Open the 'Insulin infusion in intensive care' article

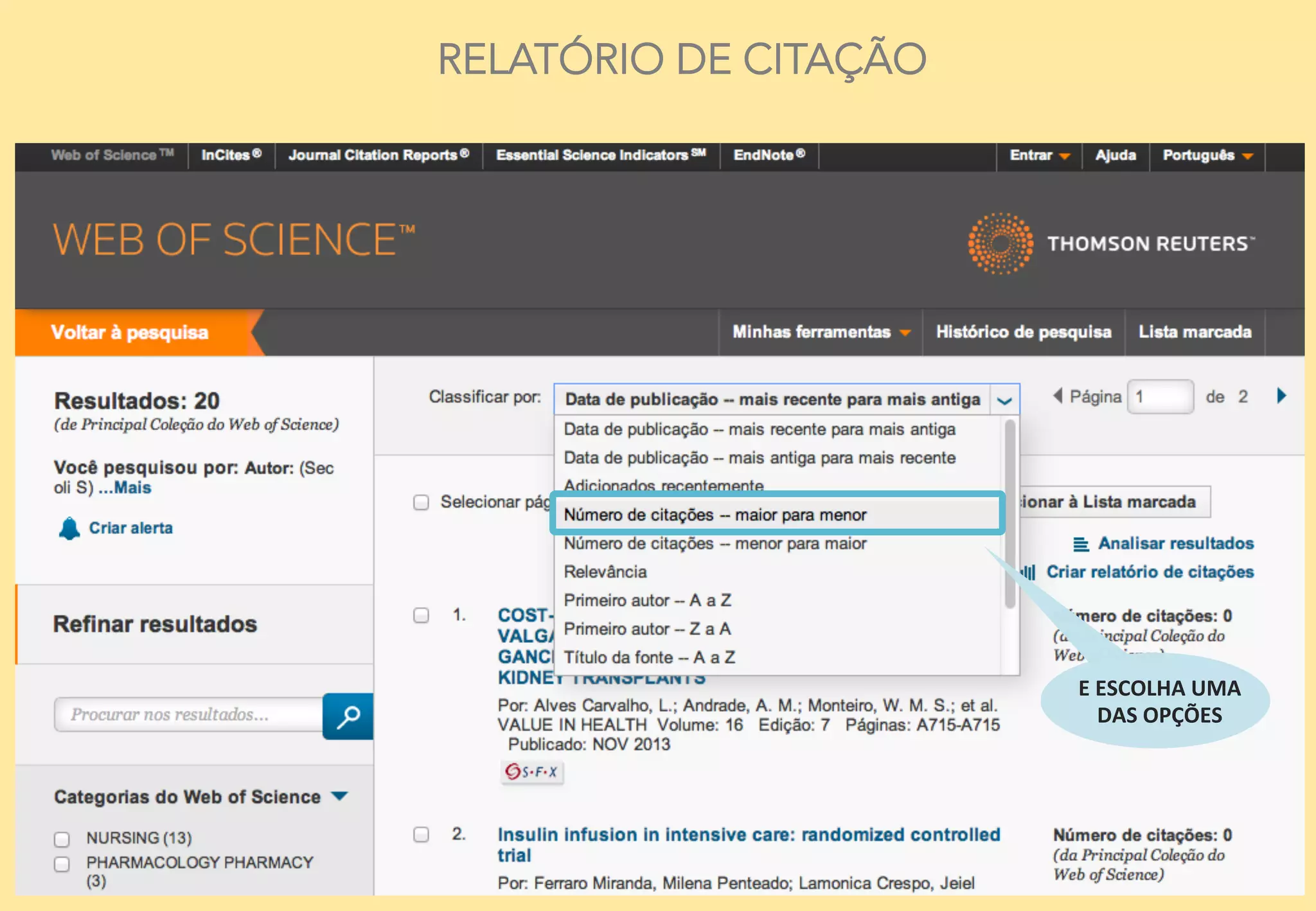[749, 845]
